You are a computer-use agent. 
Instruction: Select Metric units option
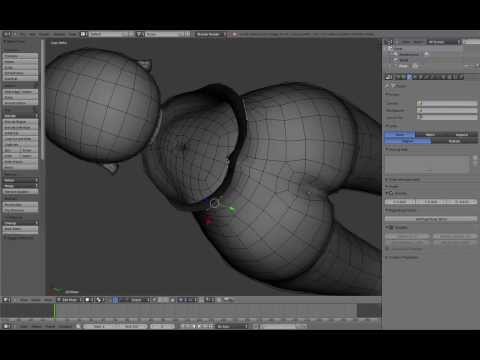[x=430, y=135]
